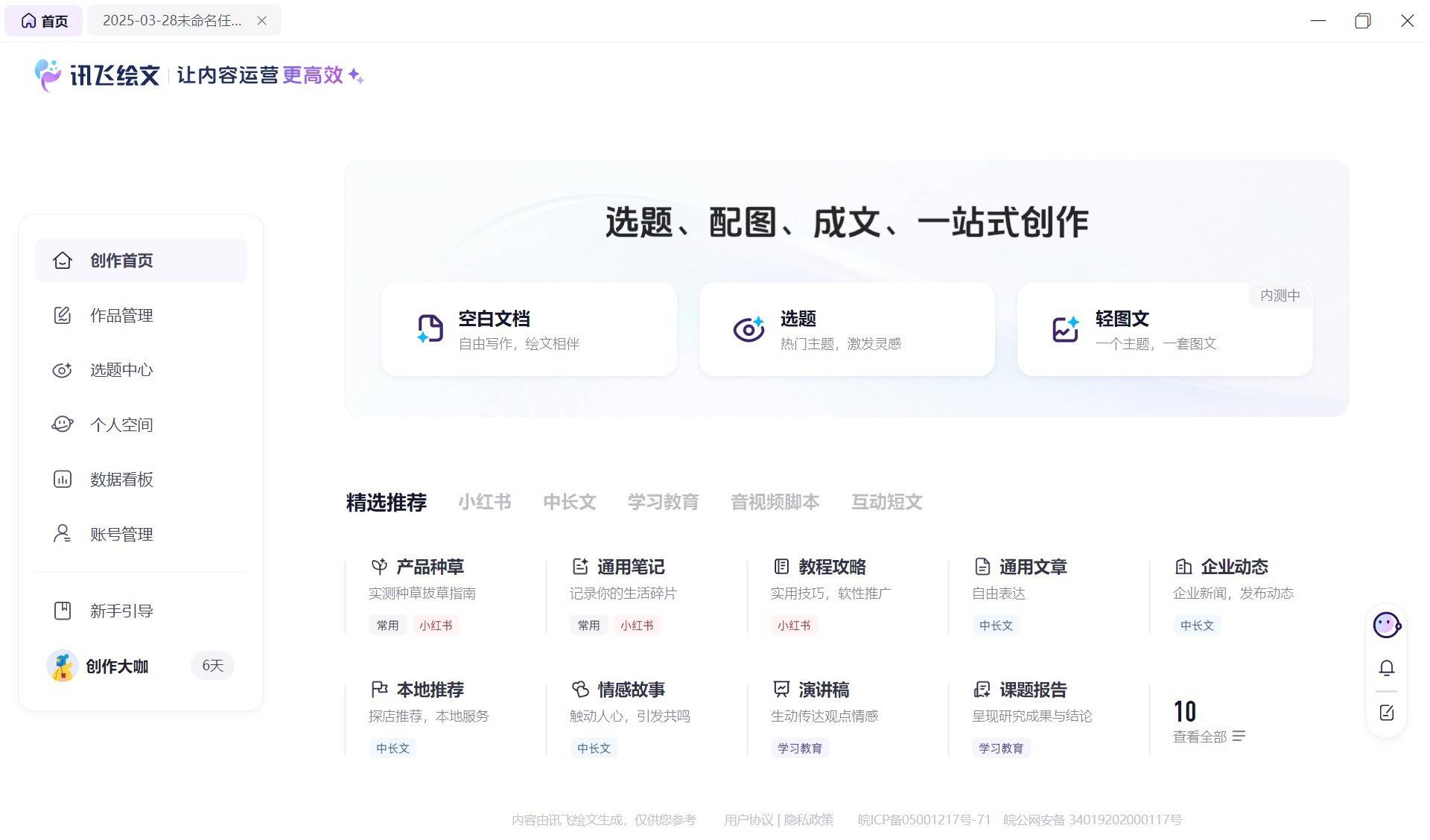Image resolution: width=1430 pixels, height=840 pixels.
Task: Click the 学习教育 tag under 演讲稿
Action: (800, 748)
